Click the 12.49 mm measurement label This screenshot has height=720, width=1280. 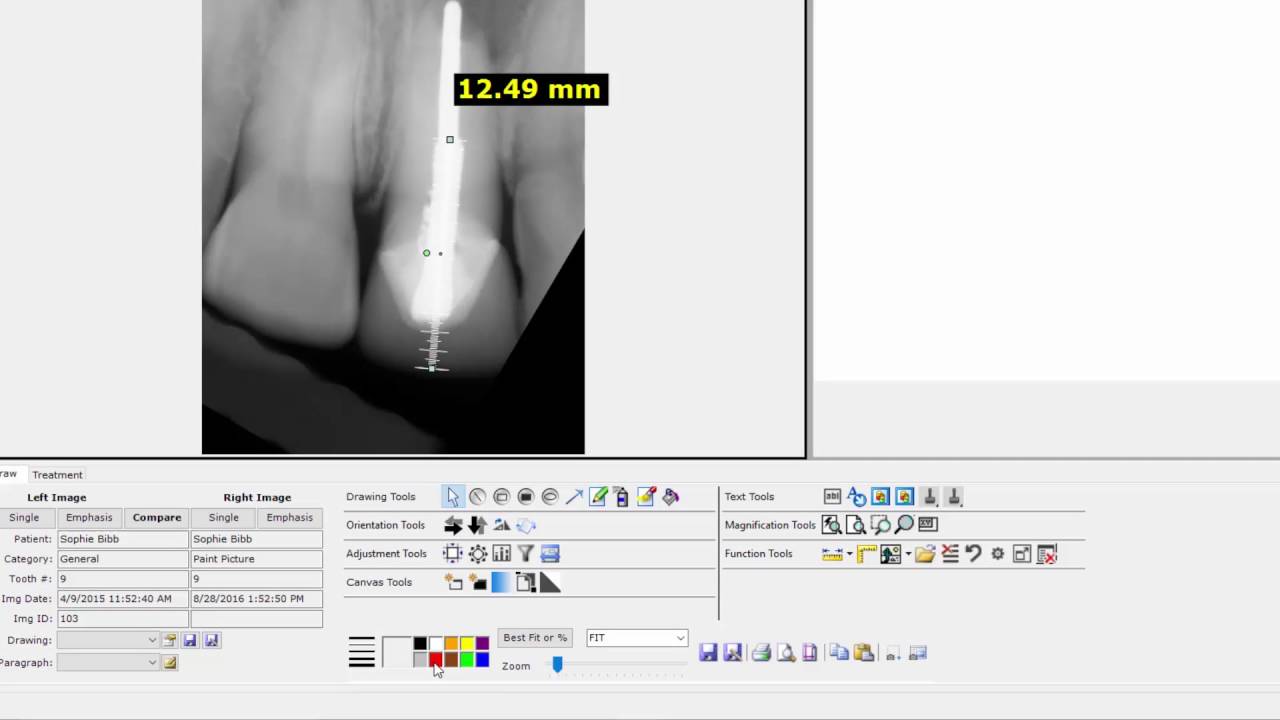click(x=530, y=89)
